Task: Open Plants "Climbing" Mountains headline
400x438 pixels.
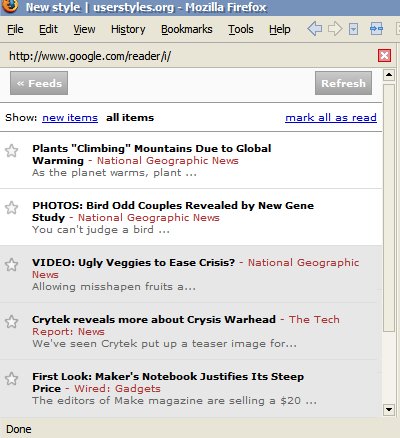Action: pyautogui.click(x=152, y=154)
